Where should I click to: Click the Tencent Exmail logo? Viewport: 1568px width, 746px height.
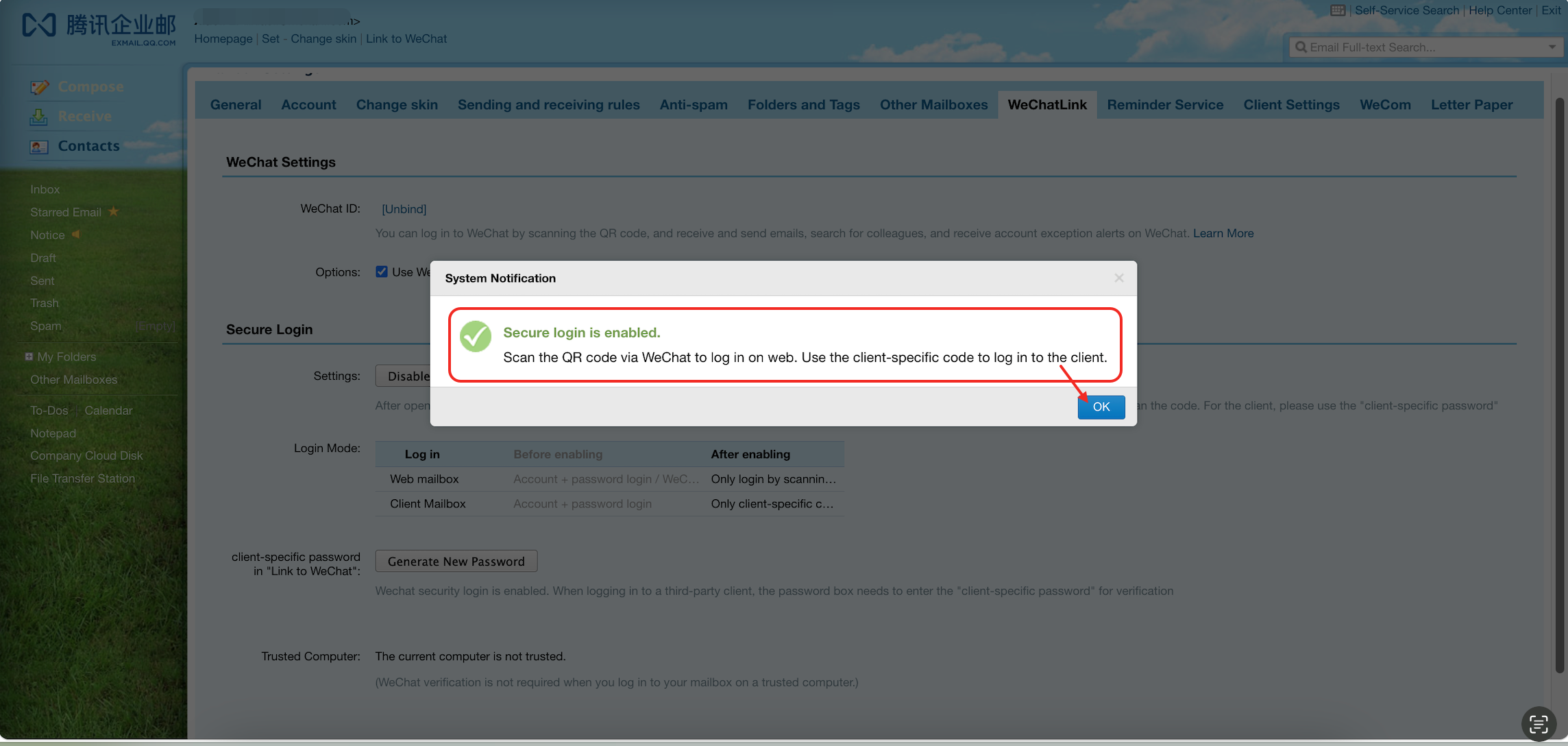[99, 29]
